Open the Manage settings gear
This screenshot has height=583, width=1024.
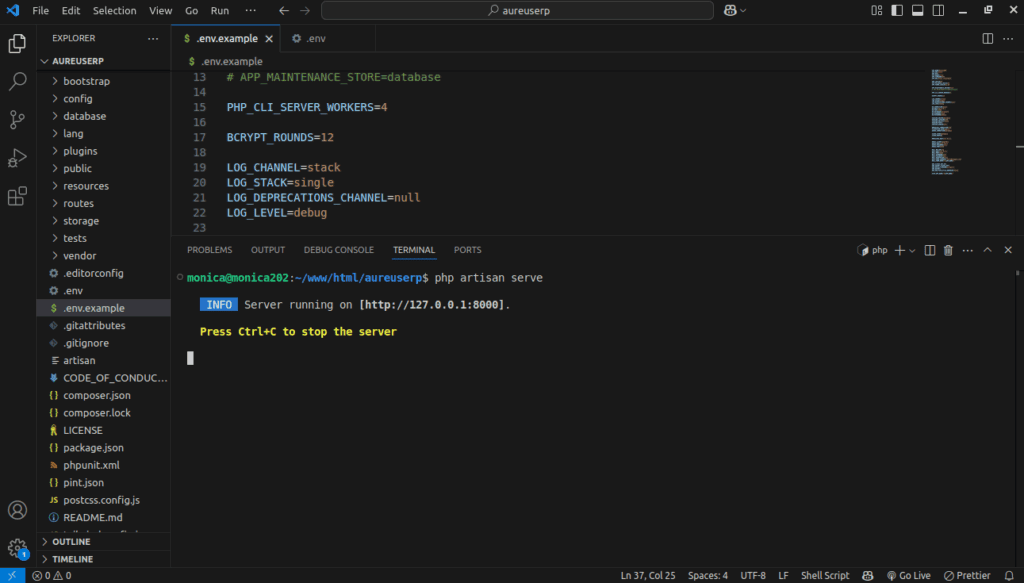(x=18, y=548)
